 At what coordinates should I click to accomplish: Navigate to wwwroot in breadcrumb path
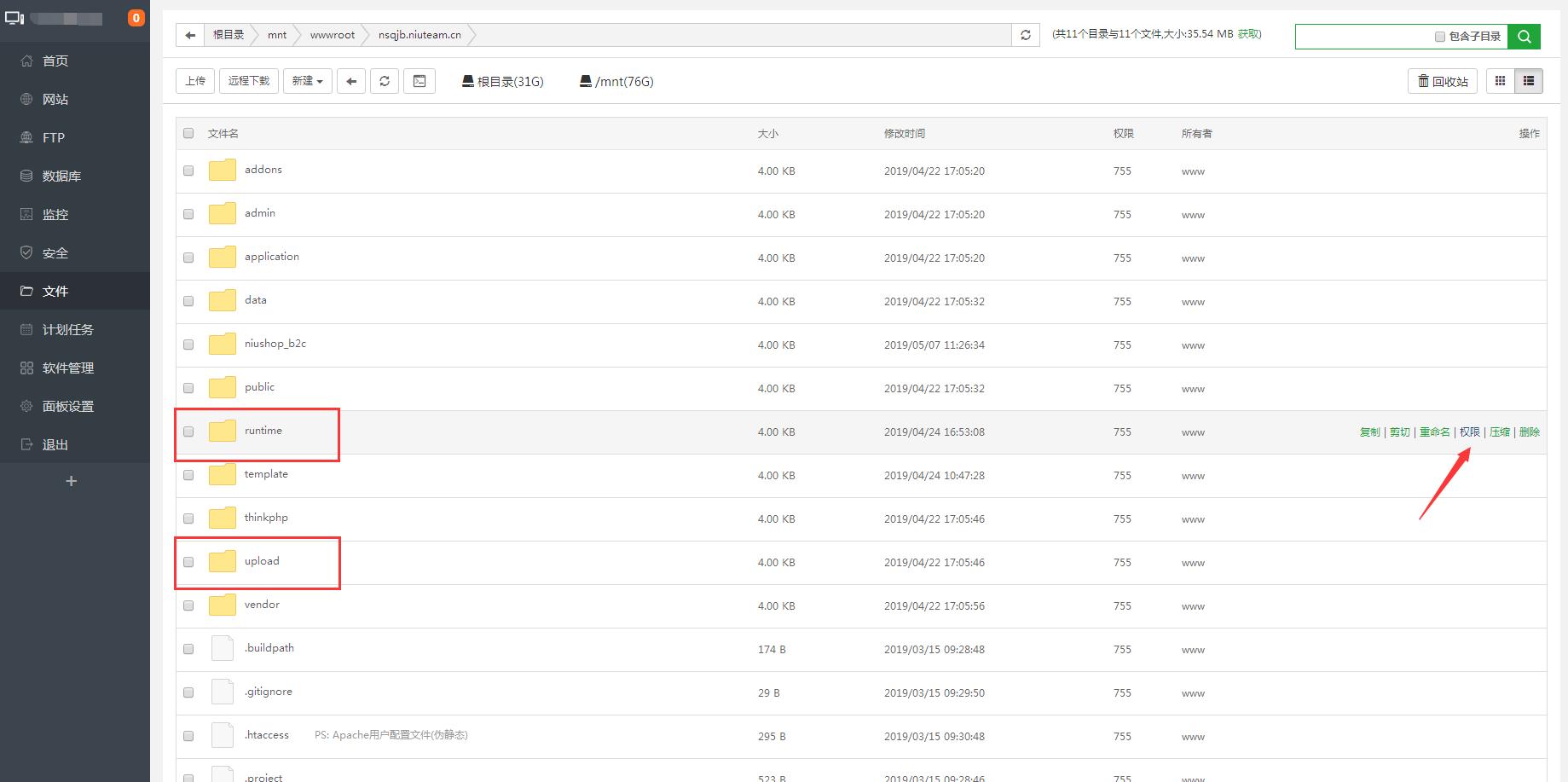(x=332, y=35)
